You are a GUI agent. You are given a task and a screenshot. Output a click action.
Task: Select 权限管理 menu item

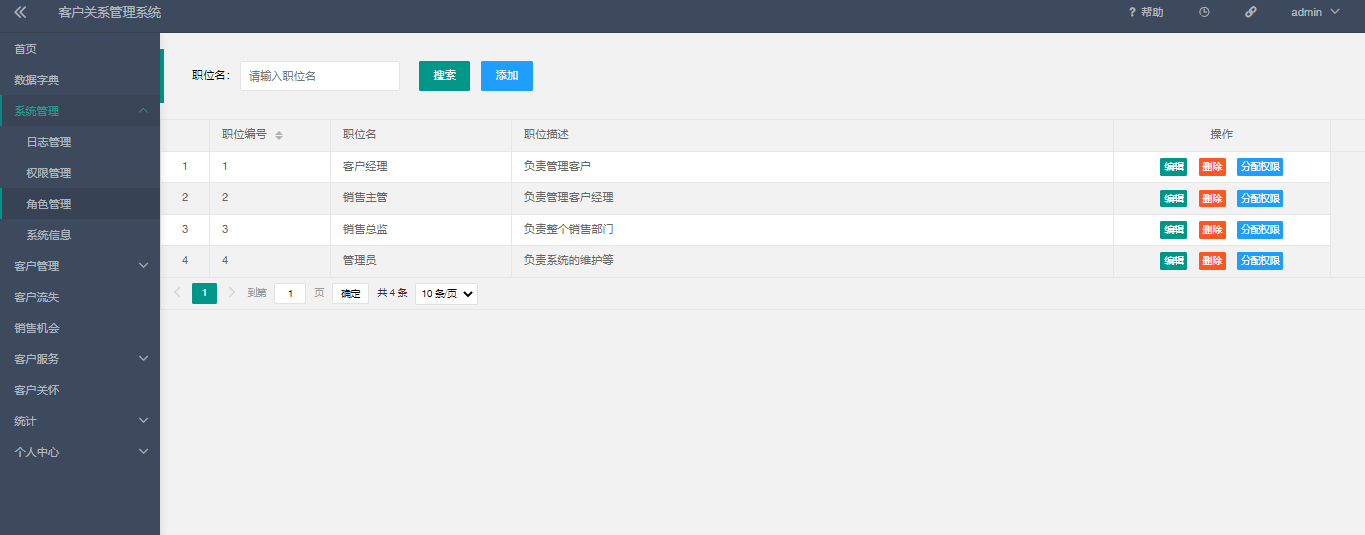[x=49, y=173]
